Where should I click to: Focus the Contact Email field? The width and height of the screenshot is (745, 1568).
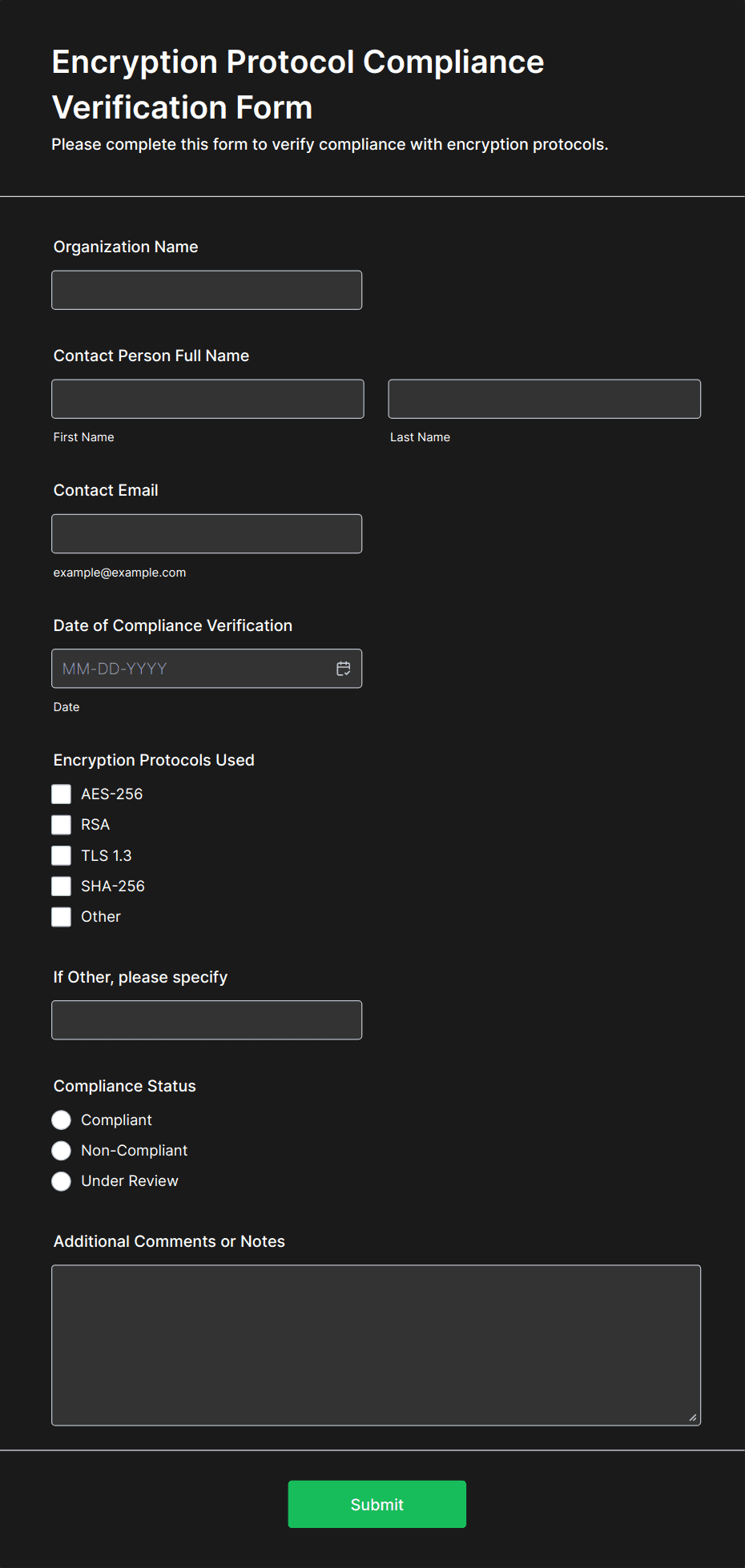tap(207, 533)
